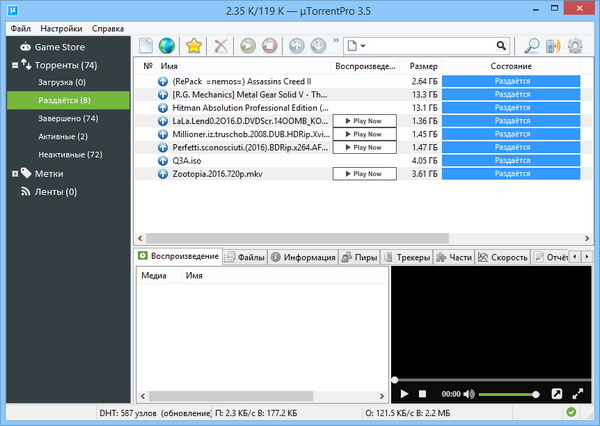Toggle fullscreen in the video player
This screenshot has height=426, width=600.
[578, 393]
